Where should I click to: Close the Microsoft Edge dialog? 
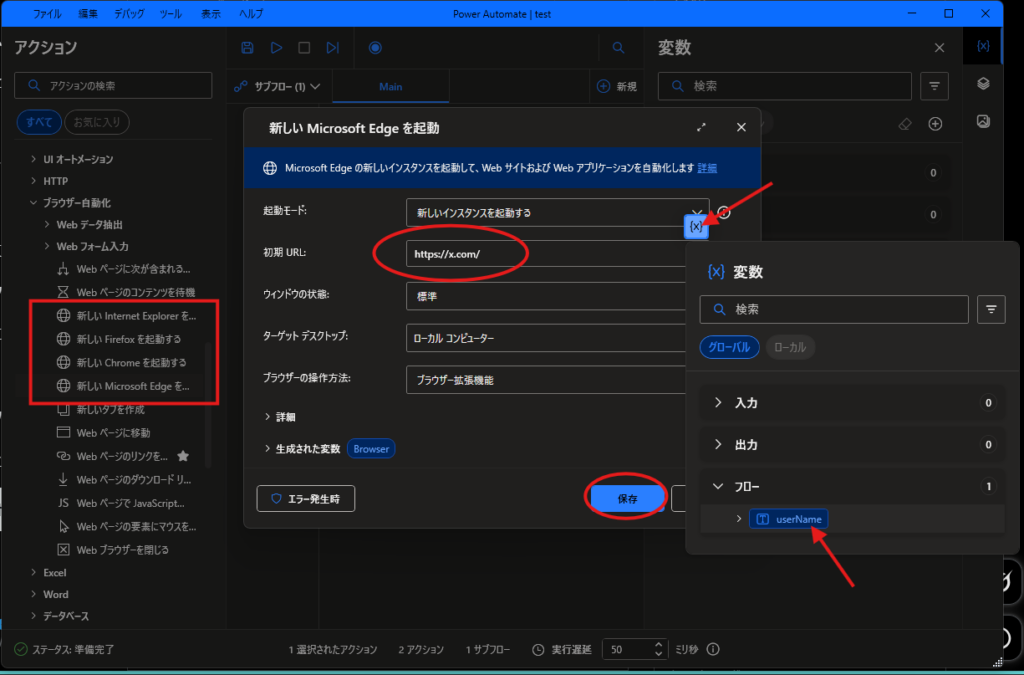coord(741,127)
